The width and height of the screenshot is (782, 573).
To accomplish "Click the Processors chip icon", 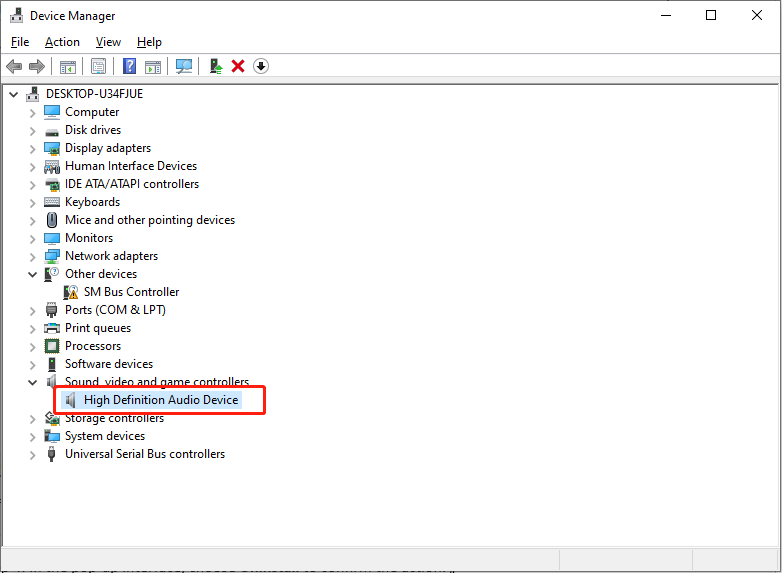I will [52, 346].
